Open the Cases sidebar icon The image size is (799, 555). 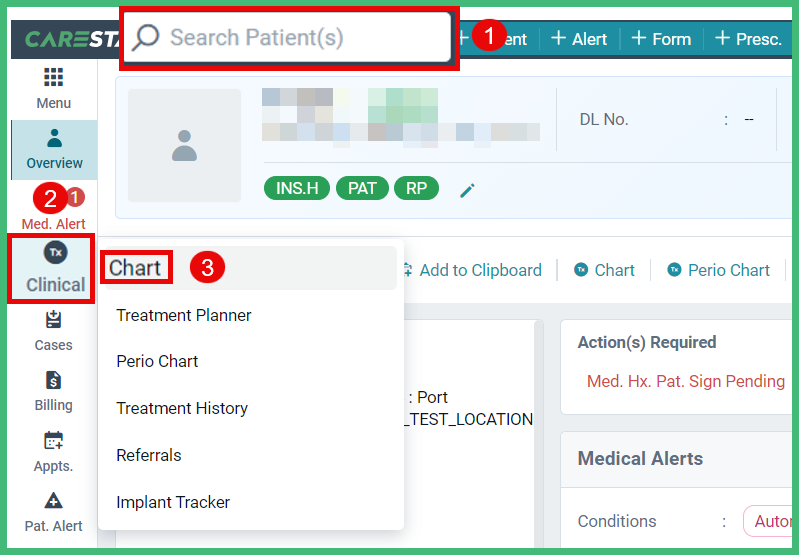coord(54,320)
